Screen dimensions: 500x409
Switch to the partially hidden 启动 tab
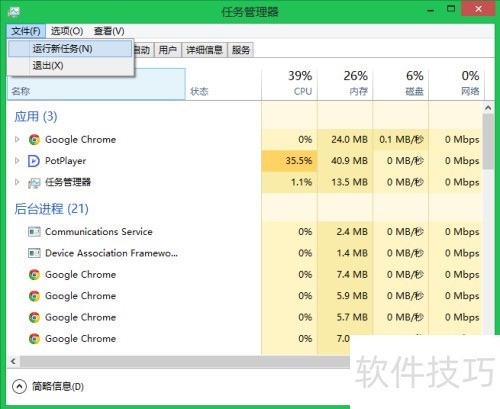[143, 50]
